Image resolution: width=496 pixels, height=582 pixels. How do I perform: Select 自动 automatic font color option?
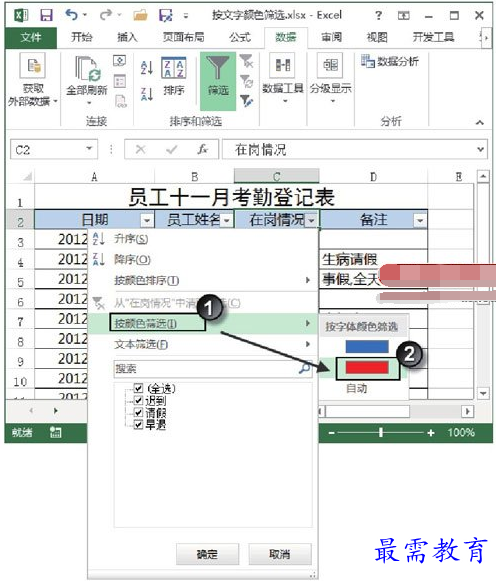[x=357, y=388]
